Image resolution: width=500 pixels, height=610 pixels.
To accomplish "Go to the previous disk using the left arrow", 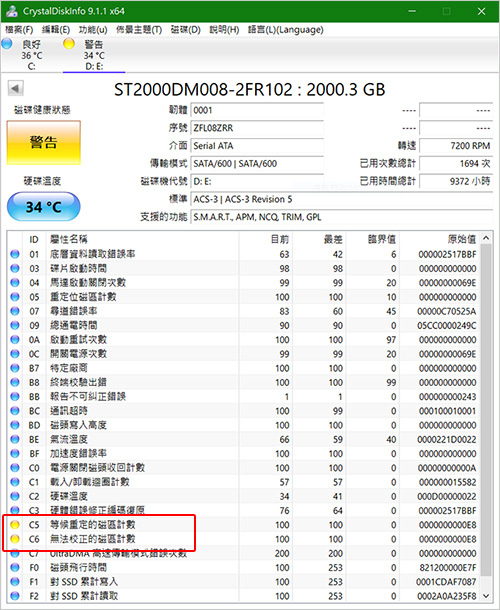I will point(16,88).
